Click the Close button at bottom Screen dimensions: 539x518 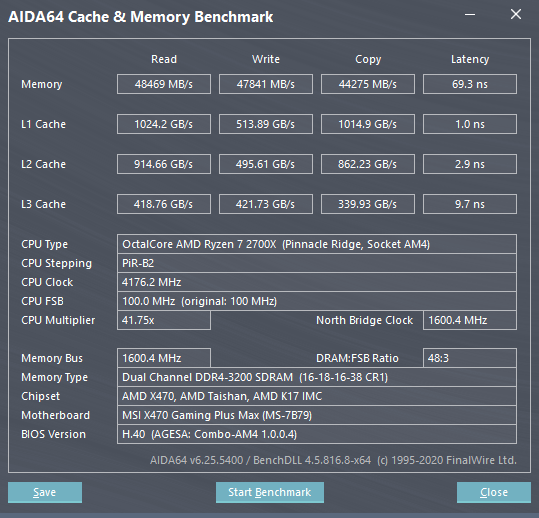pyautogui.click(x=494, y=492)
